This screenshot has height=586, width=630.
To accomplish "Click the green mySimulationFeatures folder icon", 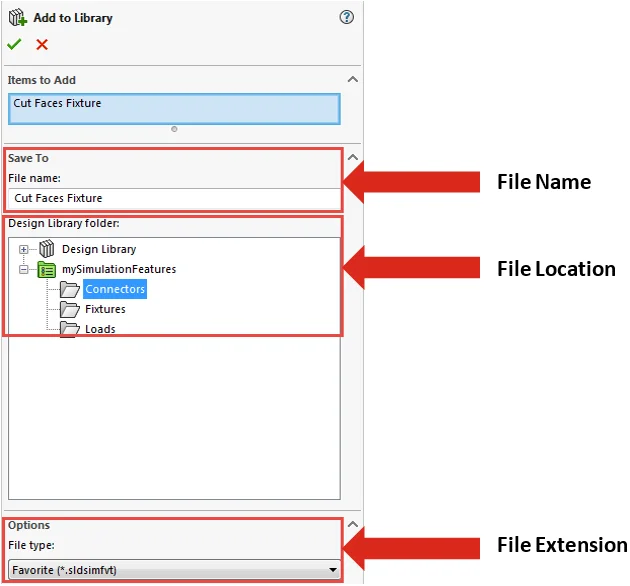I will 46,269.
